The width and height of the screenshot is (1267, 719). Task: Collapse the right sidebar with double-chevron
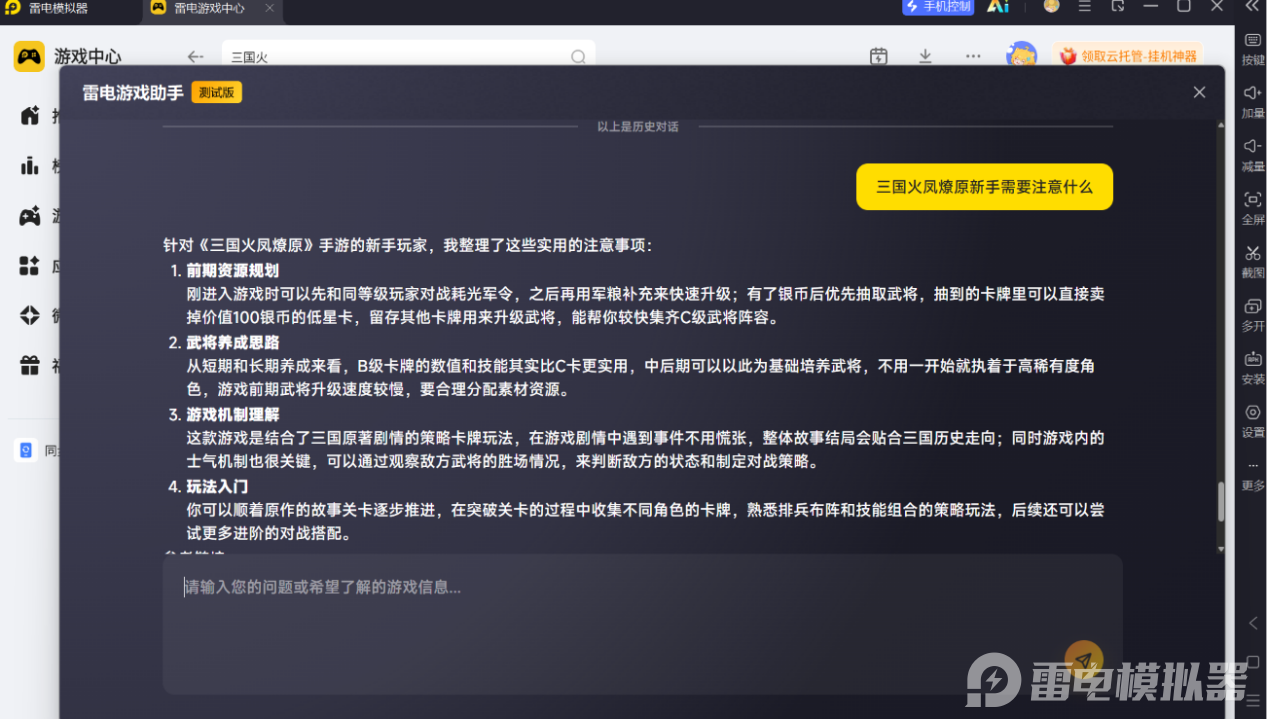(1252, 6)
